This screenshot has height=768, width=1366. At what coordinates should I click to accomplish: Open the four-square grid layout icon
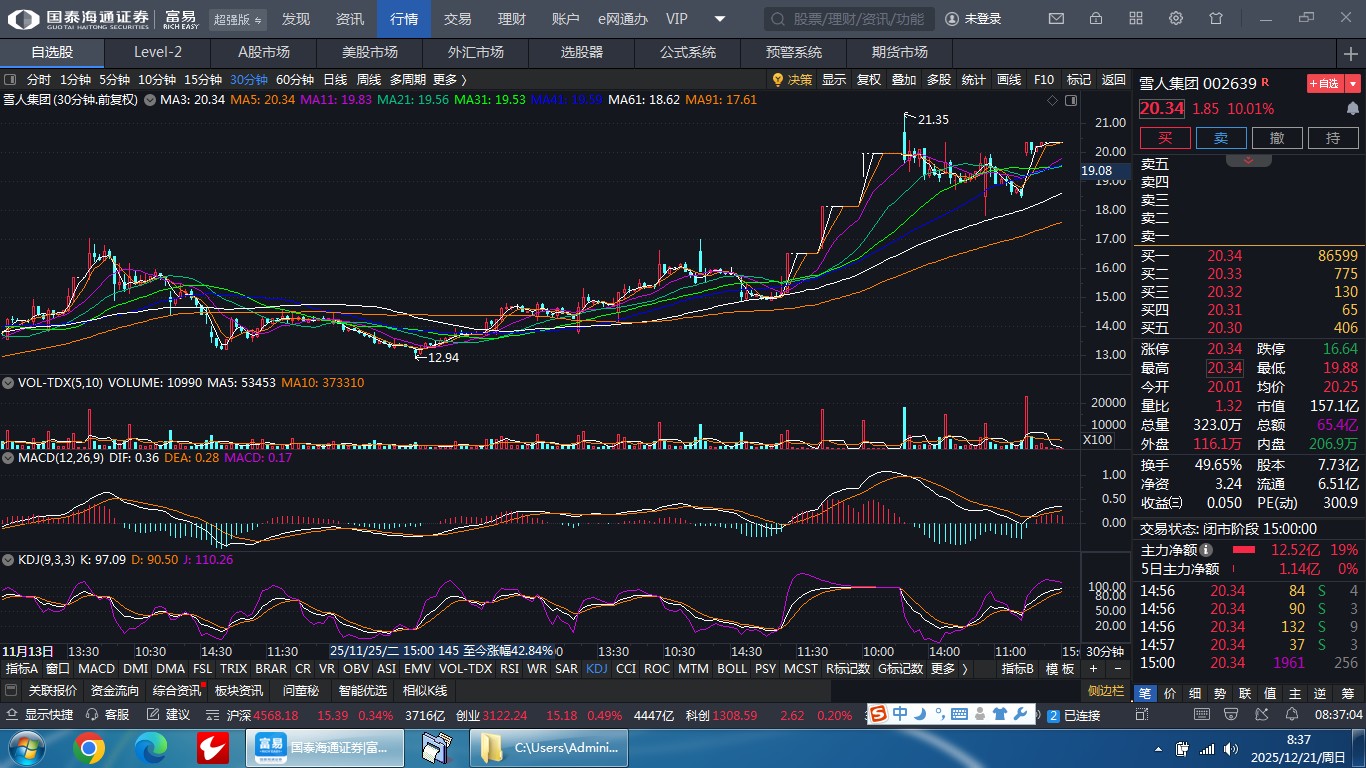tap(1136, 19)
